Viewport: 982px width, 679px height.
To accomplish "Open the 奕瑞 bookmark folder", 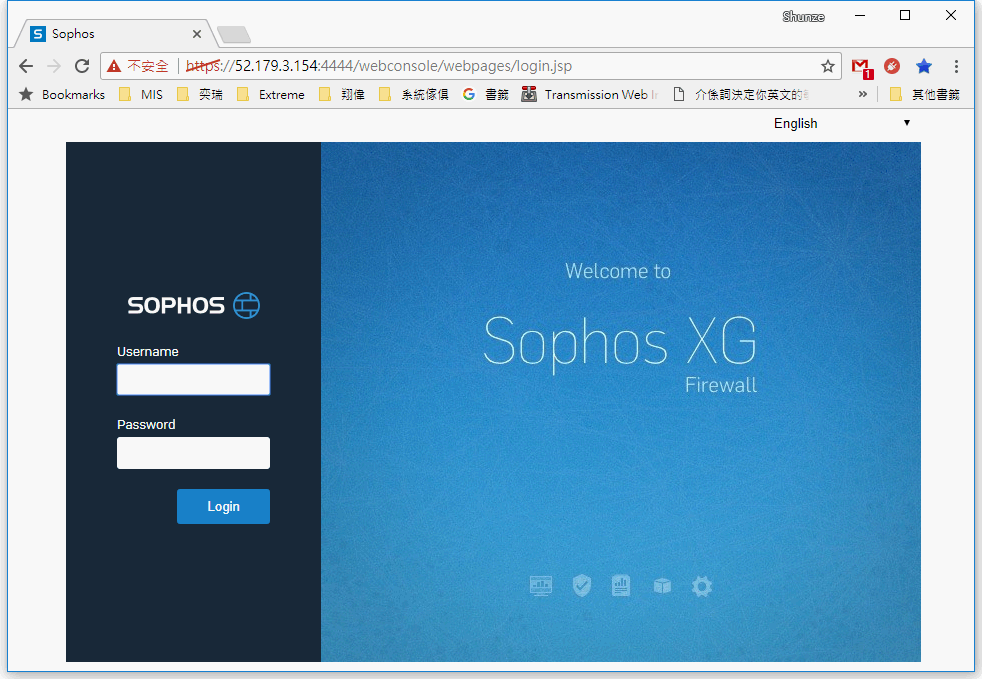I will [200, 95].
